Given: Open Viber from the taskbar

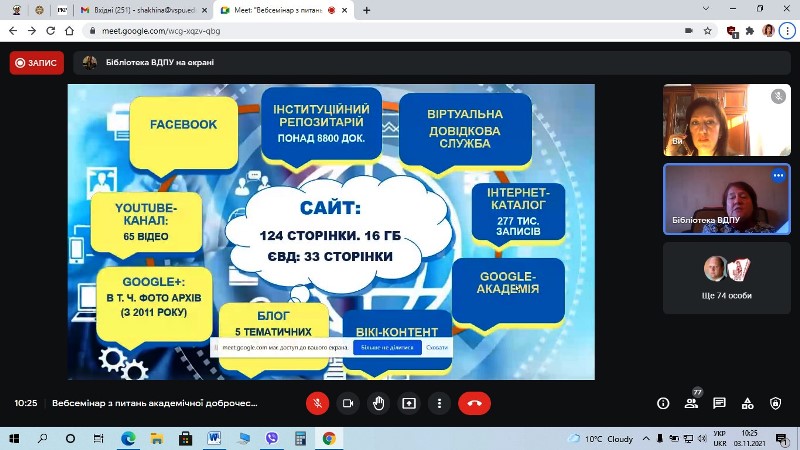Looking at the screenshot, I should [x=271, y=438].
